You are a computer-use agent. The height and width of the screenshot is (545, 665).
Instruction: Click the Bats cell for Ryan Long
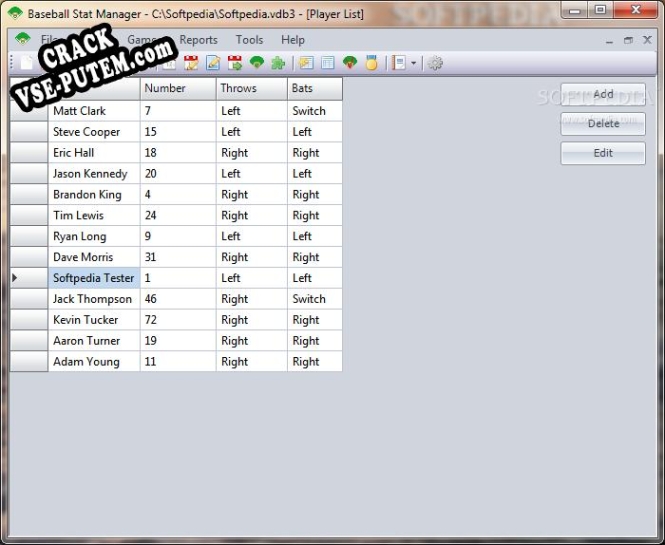[x=315, y=236]
